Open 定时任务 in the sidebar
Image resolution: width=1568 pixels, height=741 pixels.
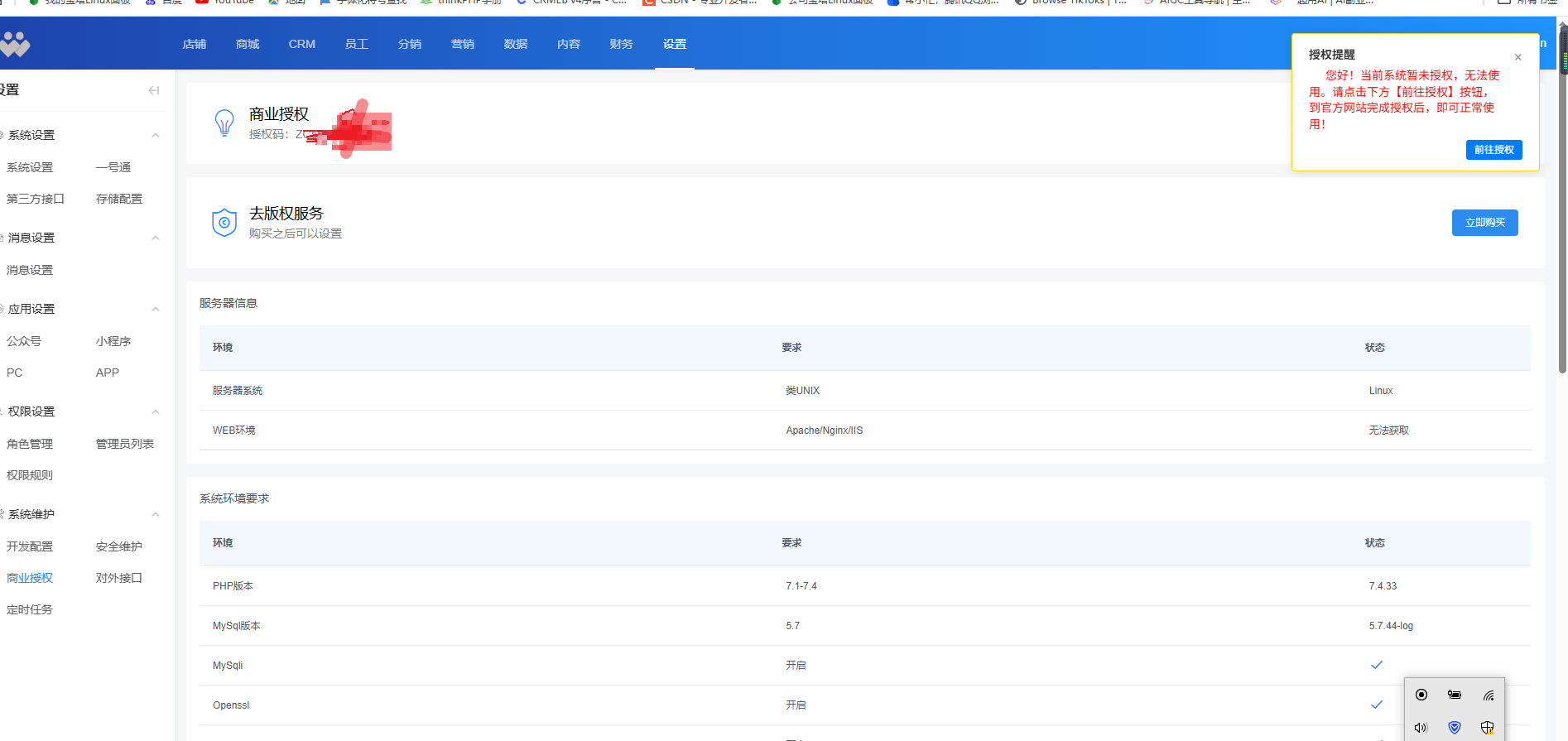pyautogui.click(x=30, y=609)
